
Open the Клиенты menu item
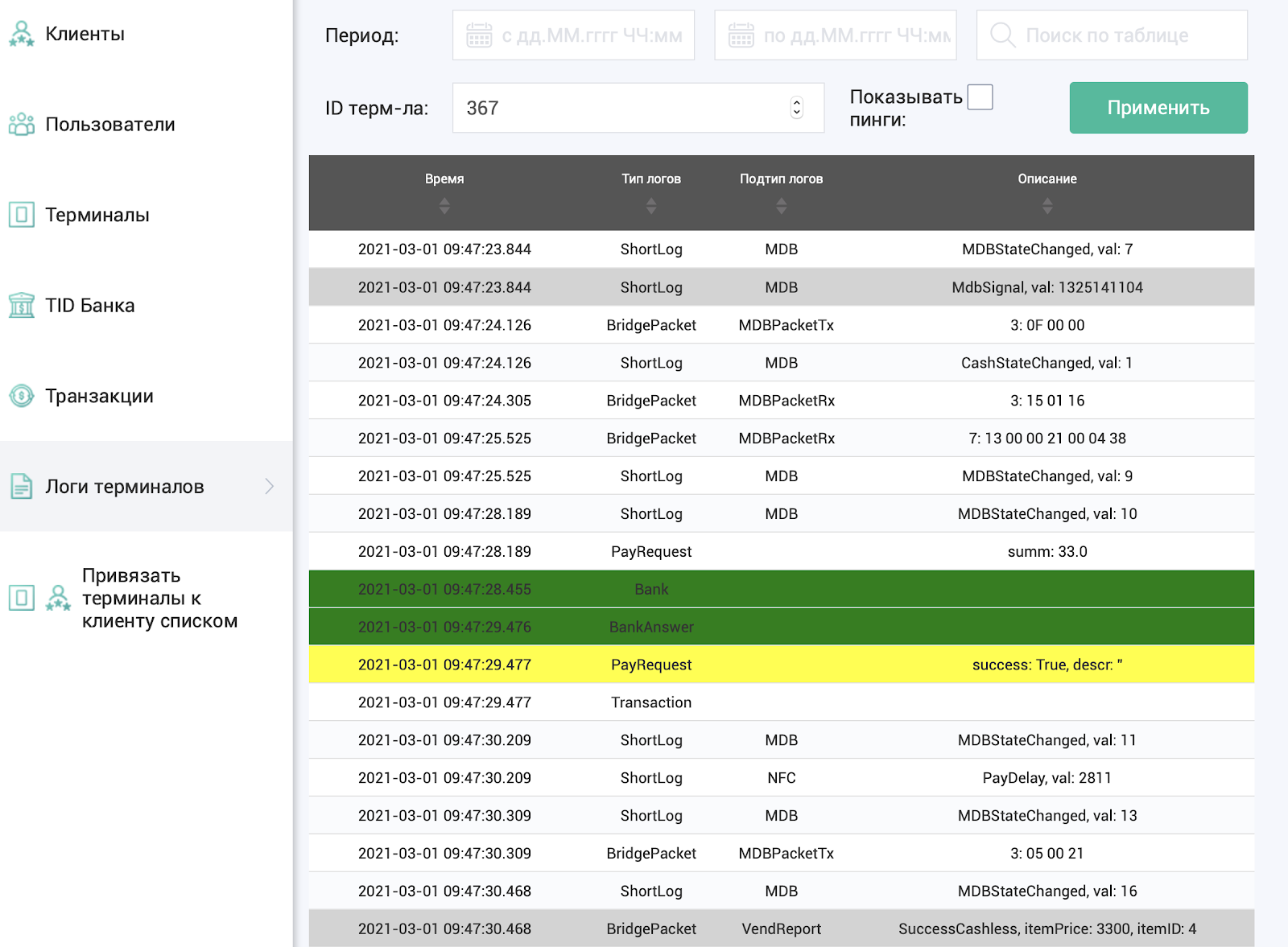click(x=147, y=34)
